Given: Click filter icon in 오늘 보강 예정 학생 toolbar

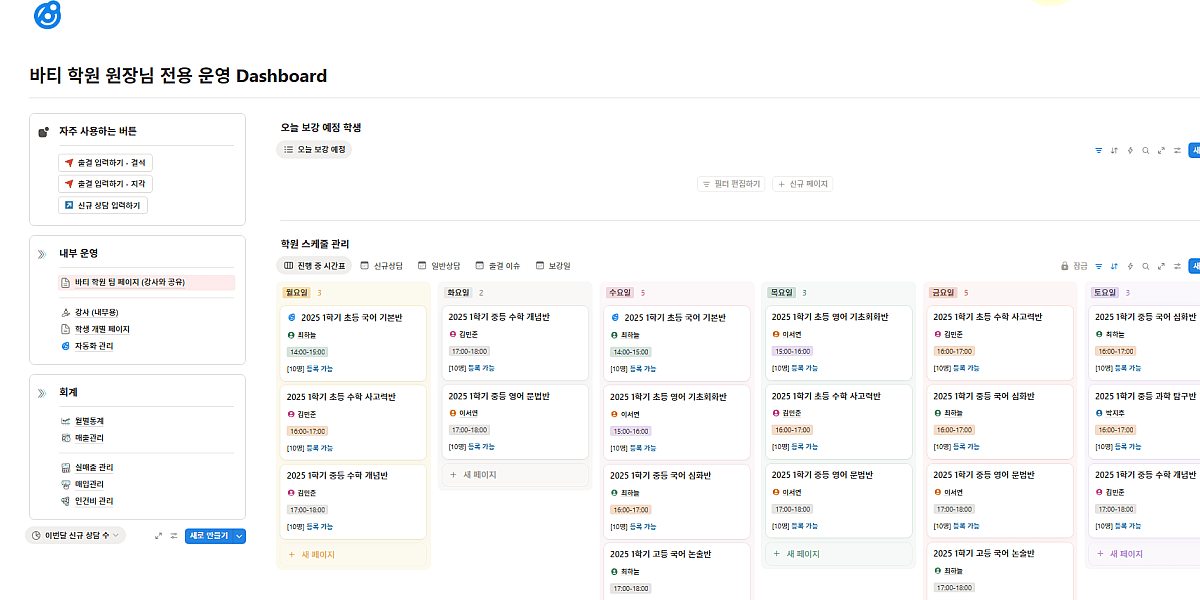Looking at the screenshot, I should point(1099,151).
